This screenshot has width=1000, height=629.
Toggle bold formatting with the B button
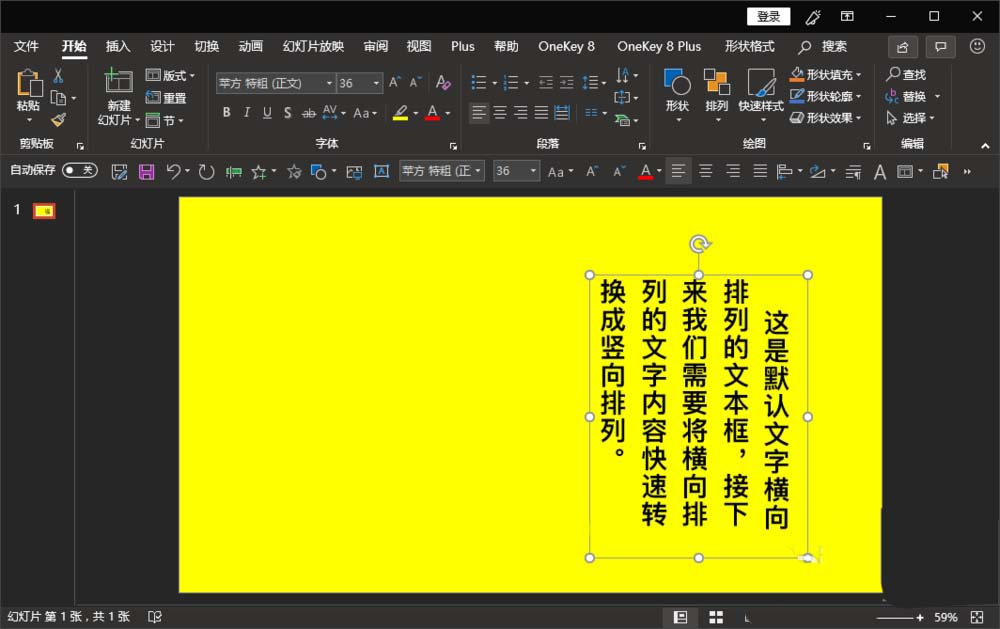[226, 113]
